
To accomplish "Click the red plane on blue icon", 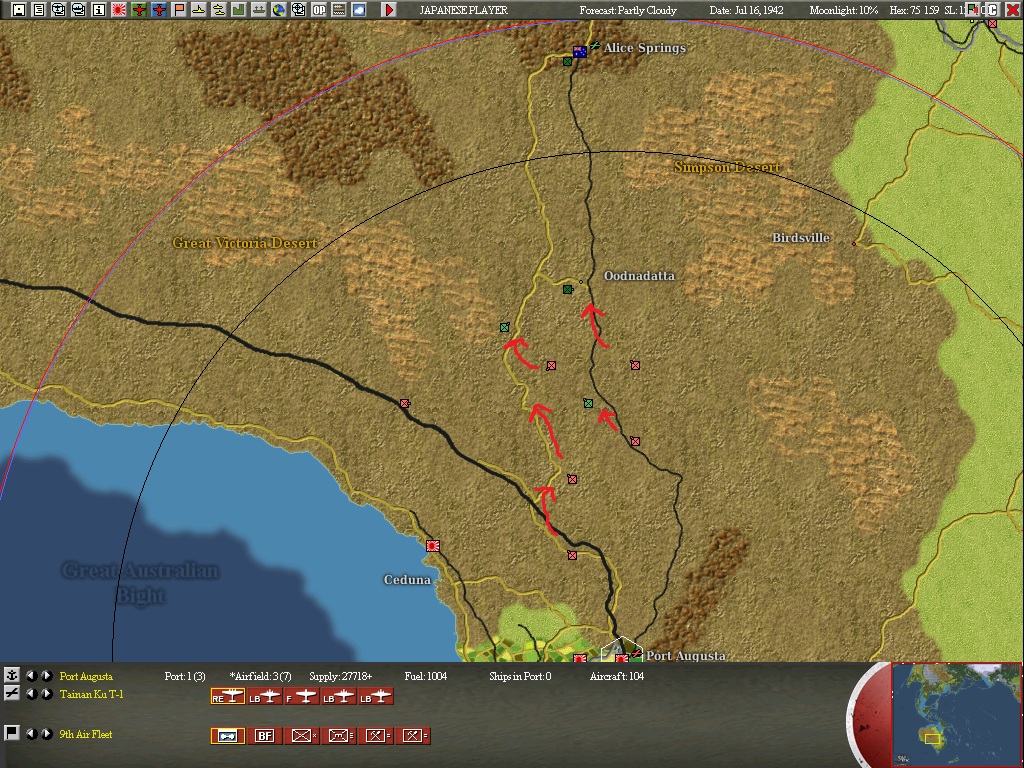I will coord(159,10).
